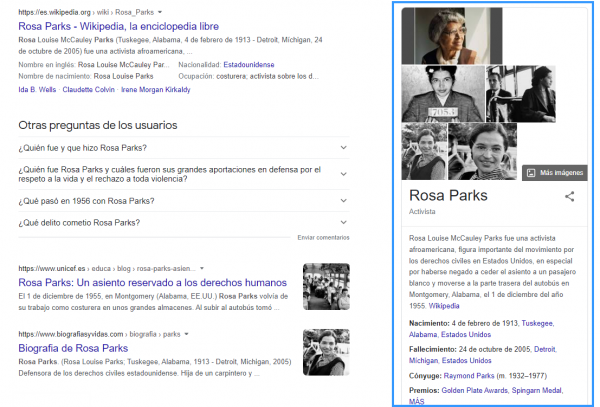Open the Rosa Parks Wikipedia result title

click(118, 26)
